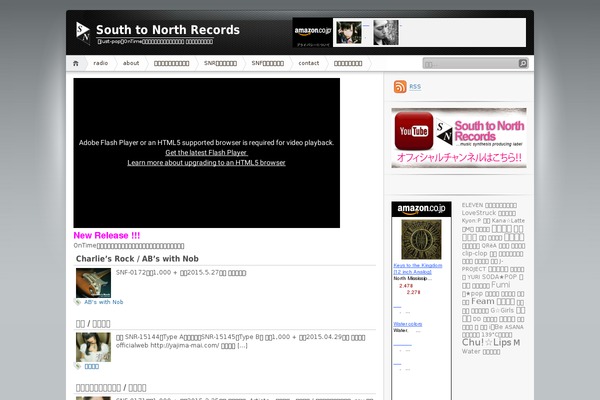Viewport: 600px width, 400px height.
Task: Click the SNF-0172 release info text
Action: (181, 273)
